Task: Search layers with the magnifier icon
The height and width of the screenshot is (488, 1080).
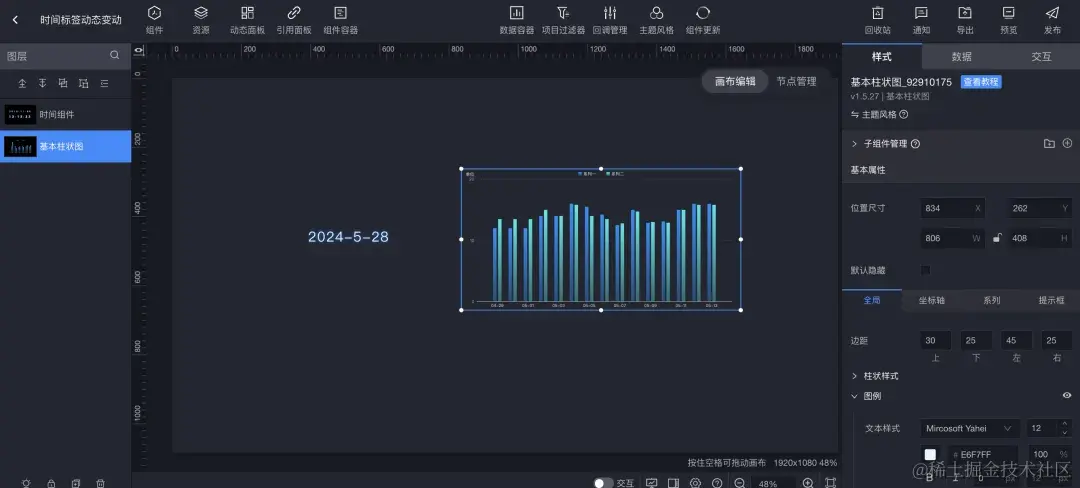Action: (114, 56)
